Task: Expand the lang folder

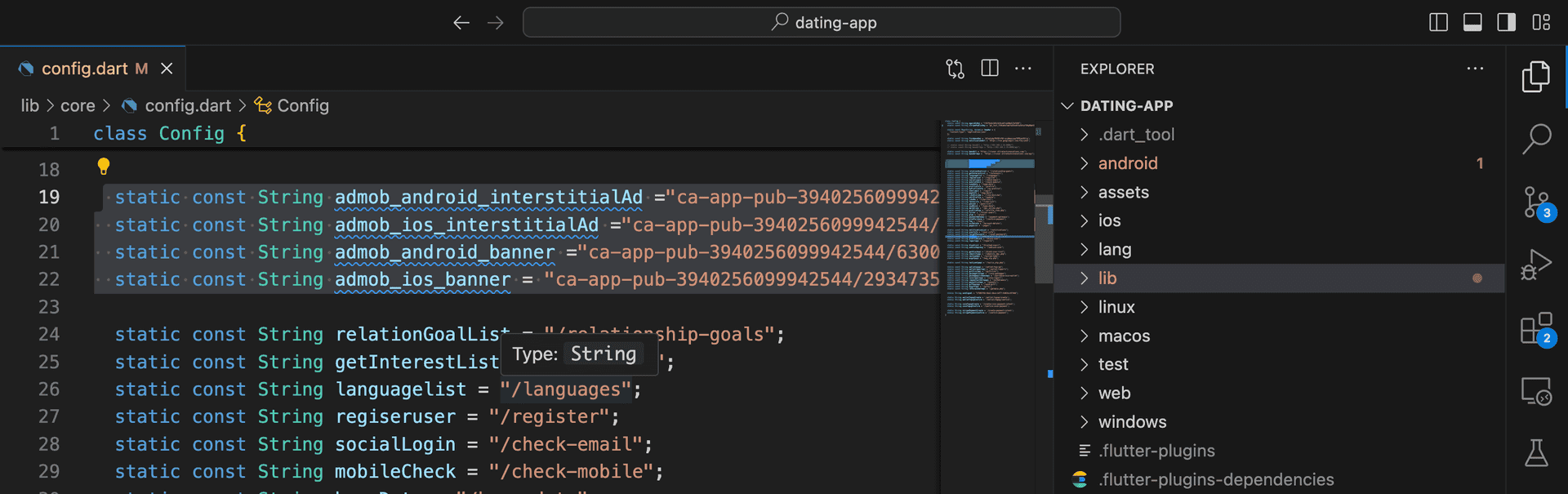Action: (x=1279, y=249)
